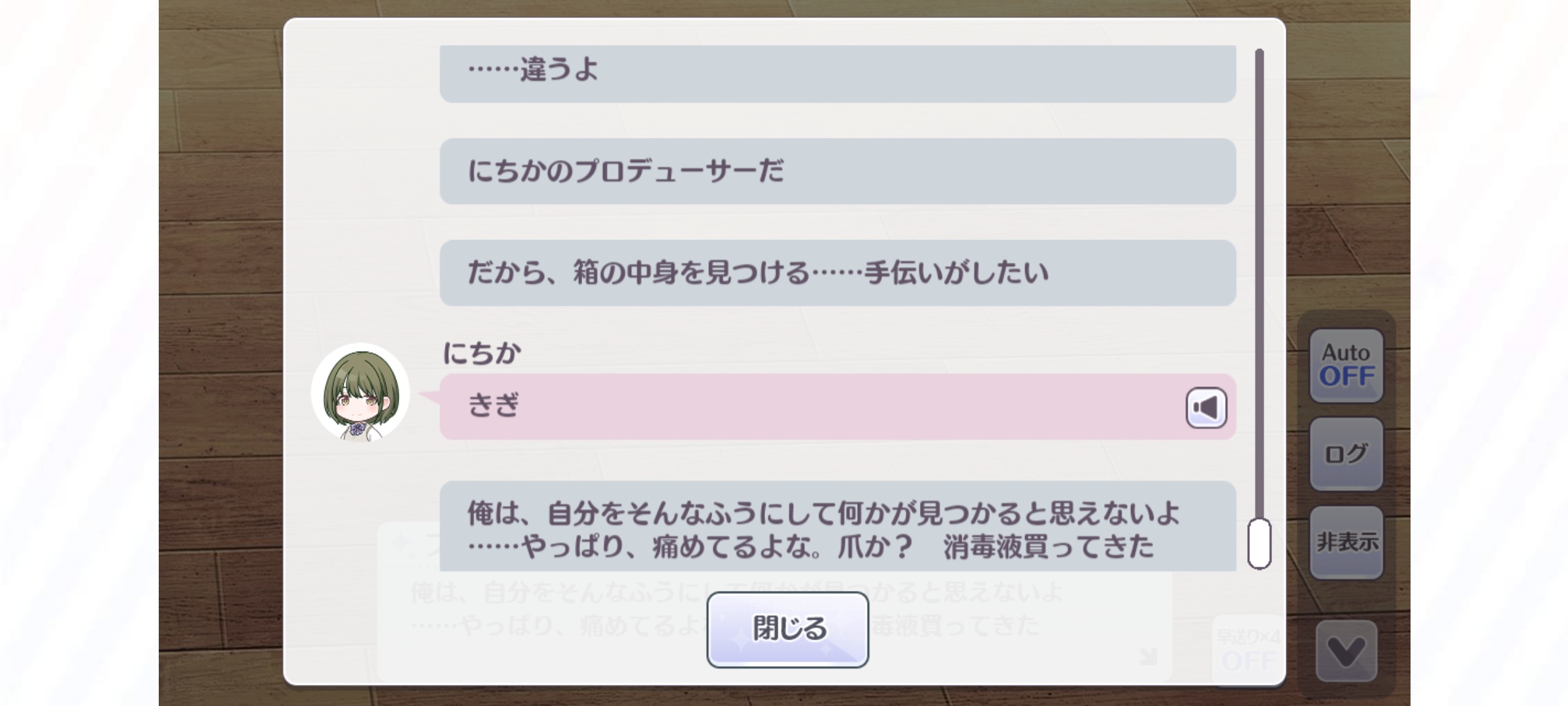Select the log entry starting with 俺は、自分を
Screen dimensions: 1568x706
coord(838,528)
